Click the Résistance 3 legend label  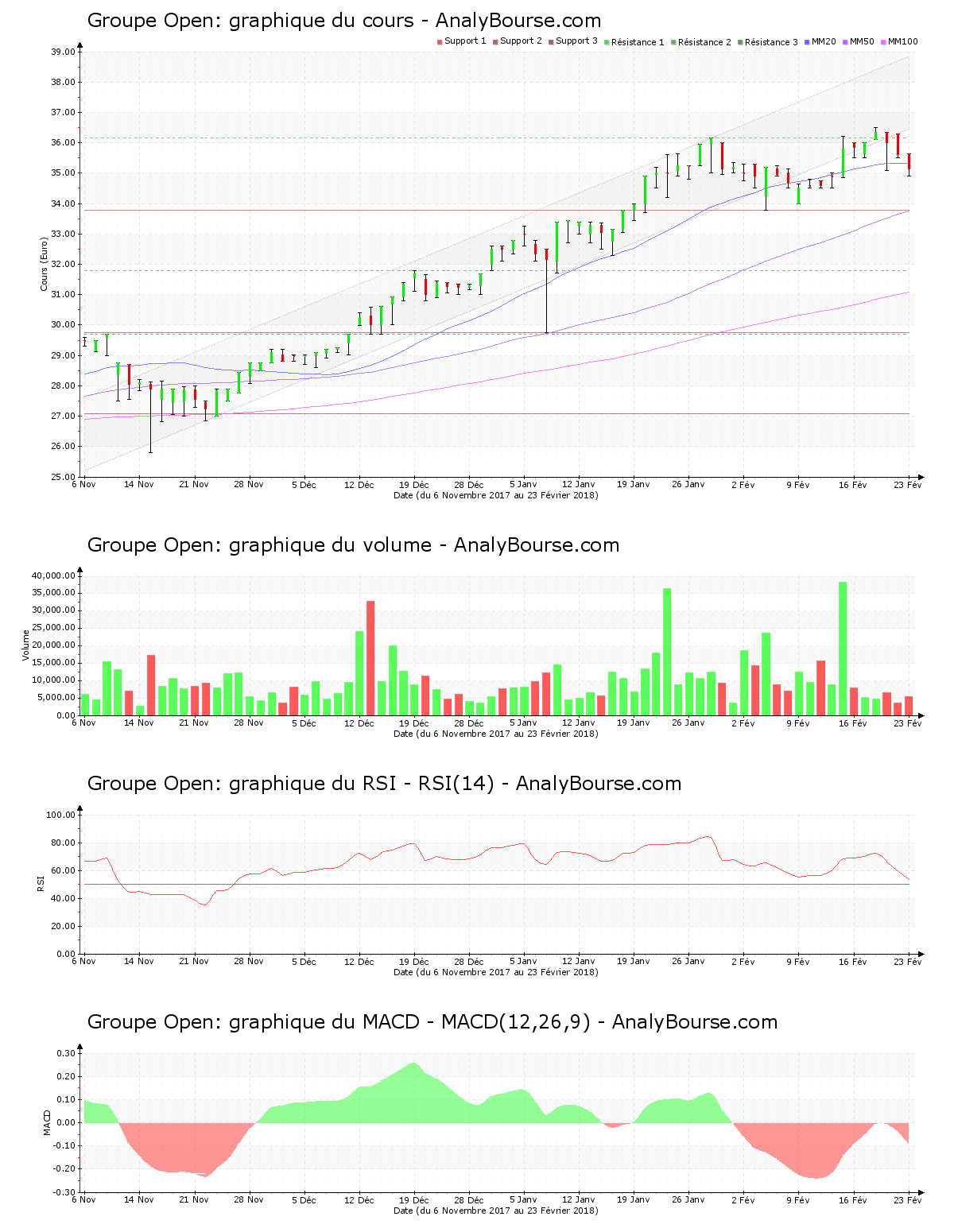[771, 42]
